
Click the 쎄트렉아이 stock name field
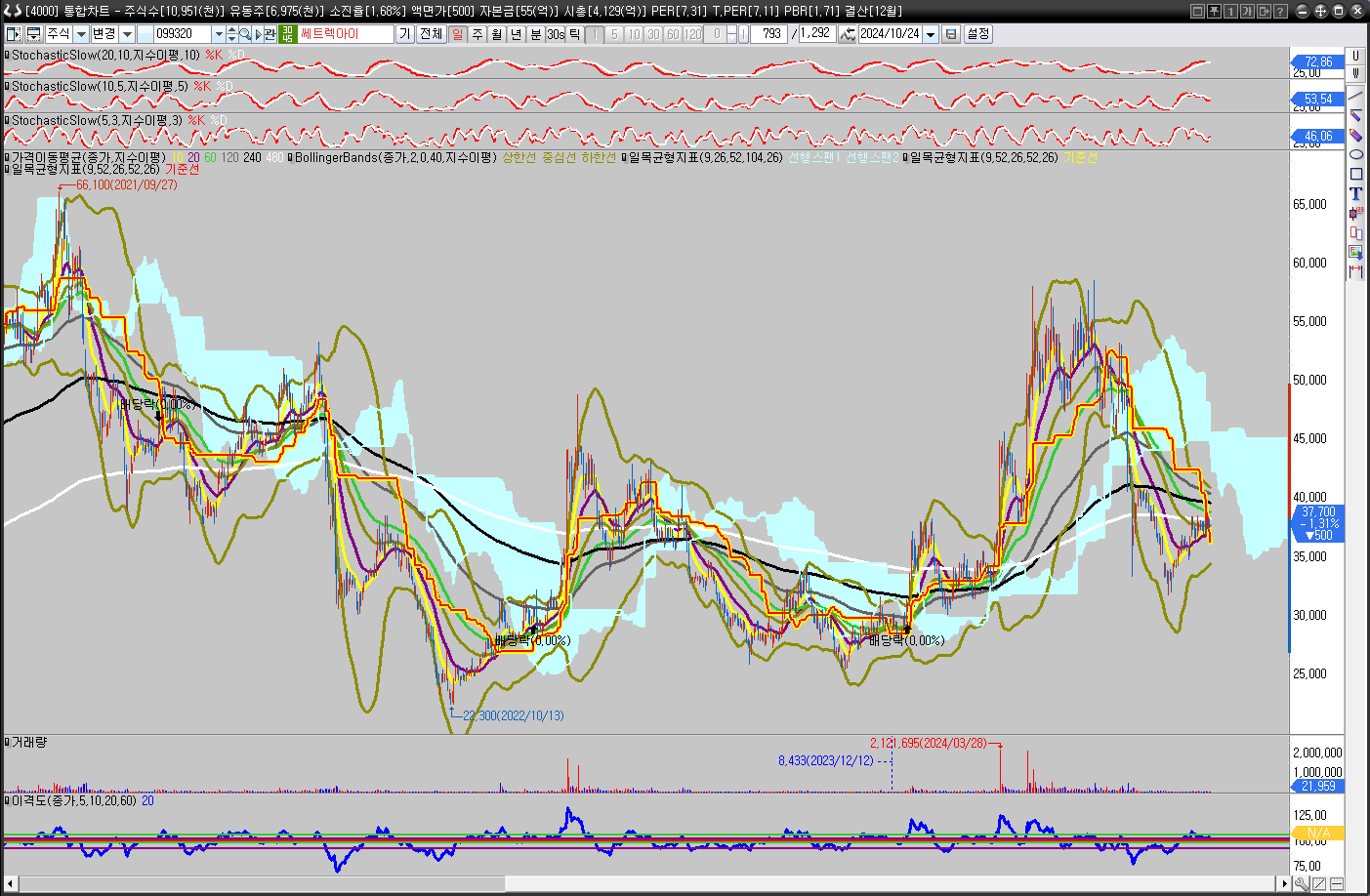click(x=345, y=34)
